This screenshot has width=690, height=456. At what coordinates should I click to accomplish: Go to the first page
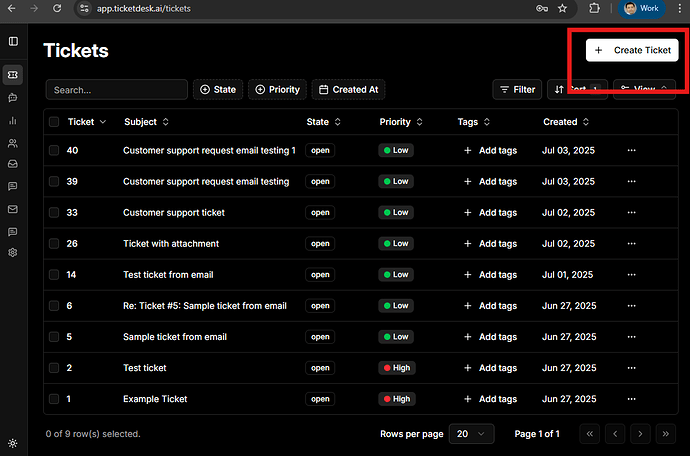(590, 434)
